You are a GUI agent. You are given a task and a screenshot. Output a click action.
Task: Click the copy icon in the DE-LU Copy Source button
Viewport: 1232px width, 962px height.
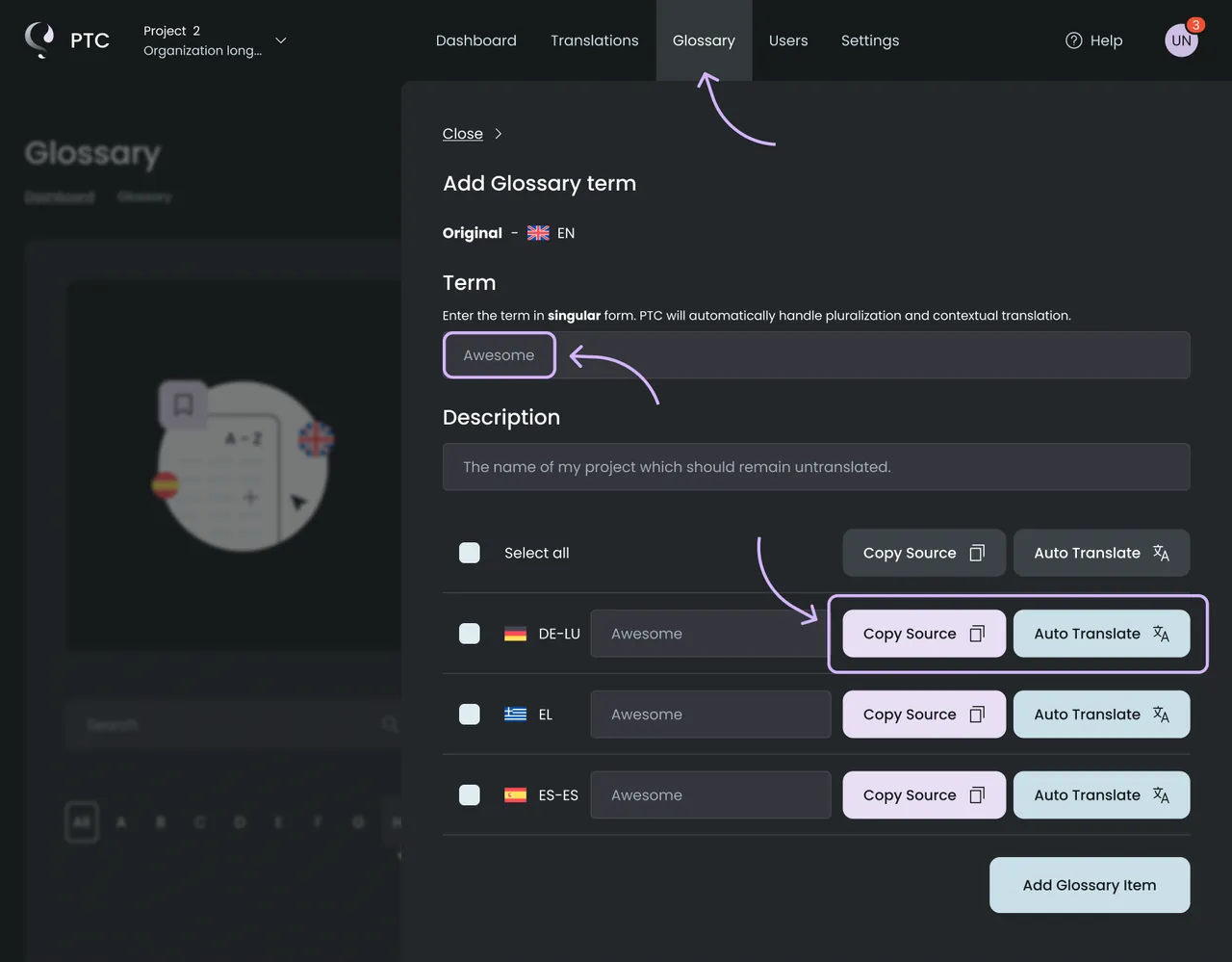[x=977, y=634]
